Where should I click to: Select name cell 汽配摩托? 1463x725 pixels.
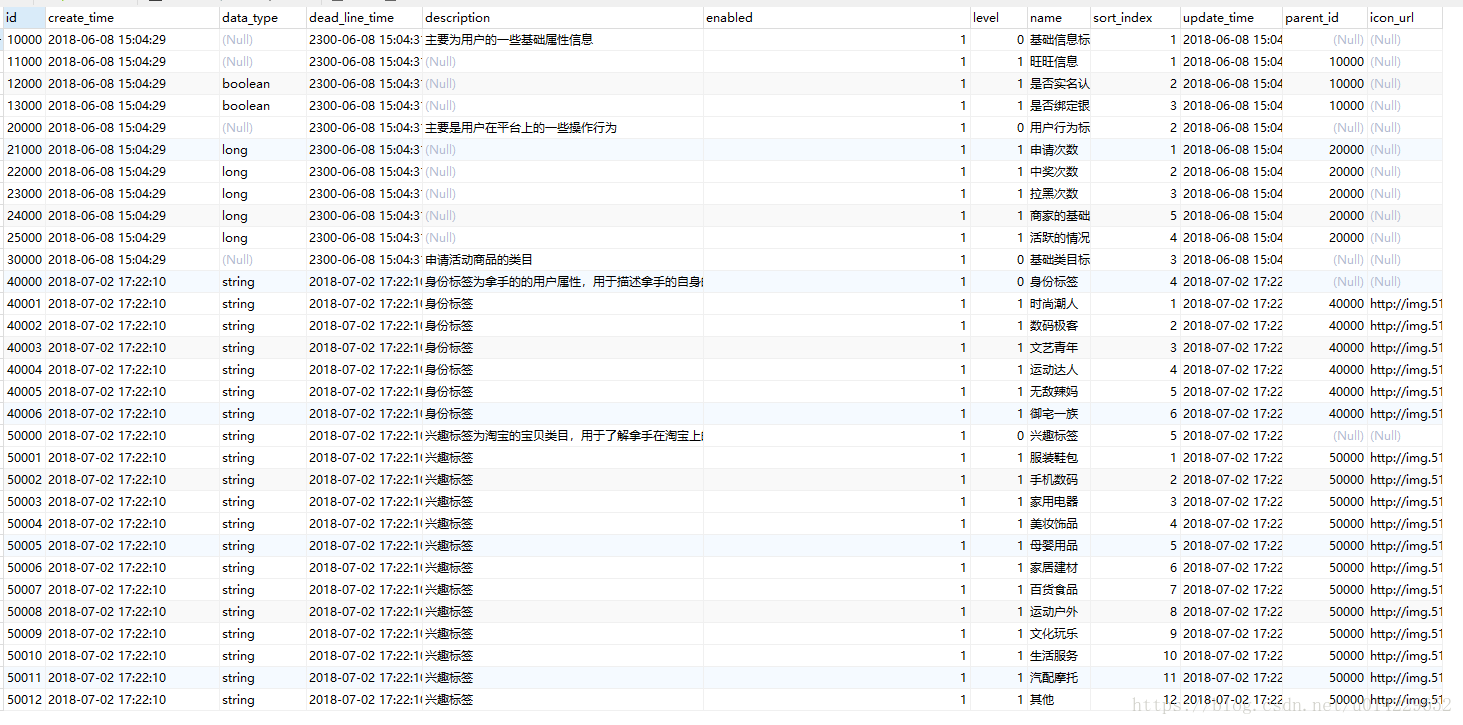point(1059,678)
